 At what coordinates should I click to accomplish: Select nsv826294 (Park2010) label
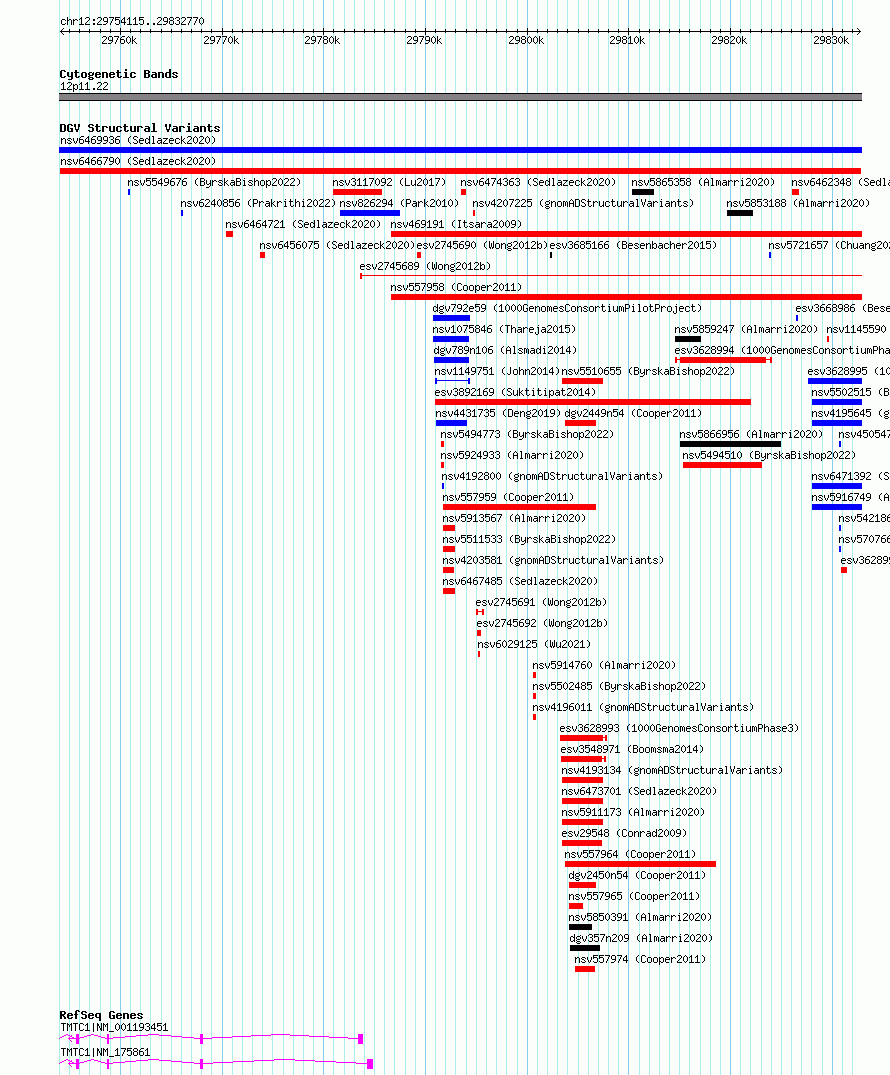coord(398,204)
